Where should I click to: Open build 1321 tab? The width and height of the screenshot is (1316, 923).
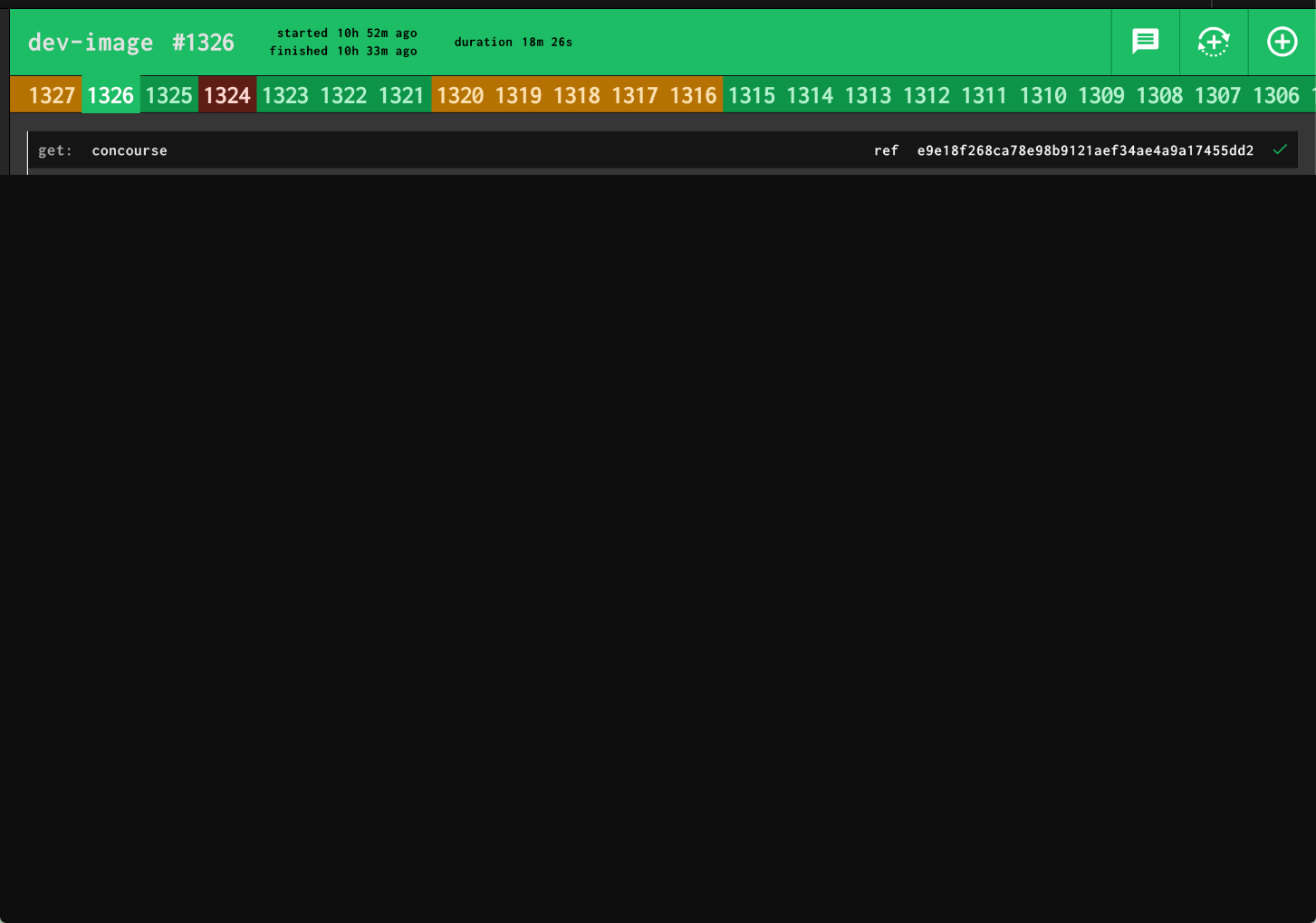tap(402, 95)
